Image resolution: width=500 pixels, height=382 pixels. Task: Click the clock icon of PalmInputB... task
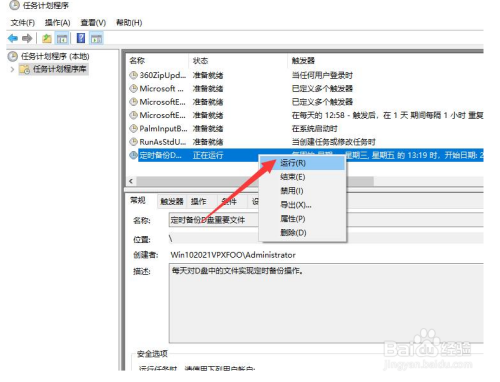tap(133, 128)
